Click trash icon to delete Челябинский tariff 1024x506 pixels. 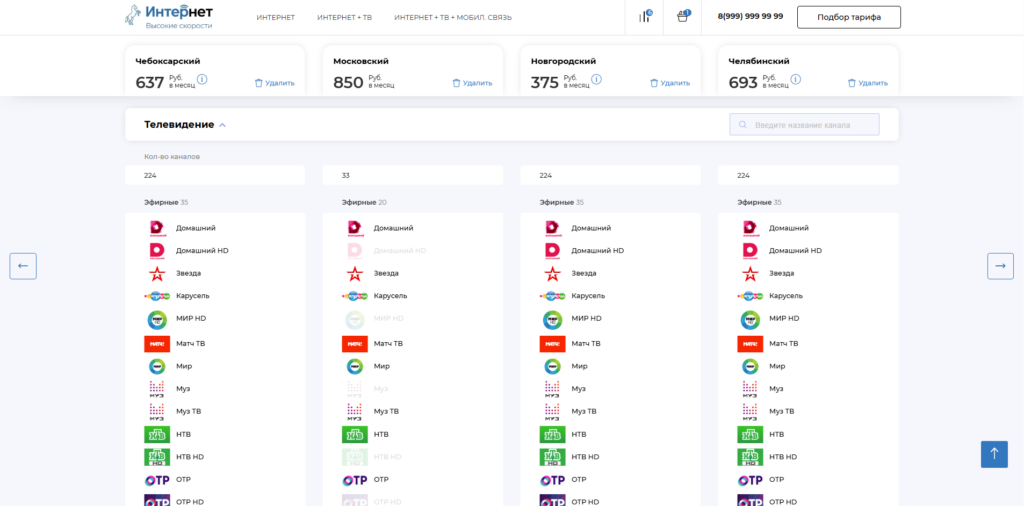click(x=852, y=83)
